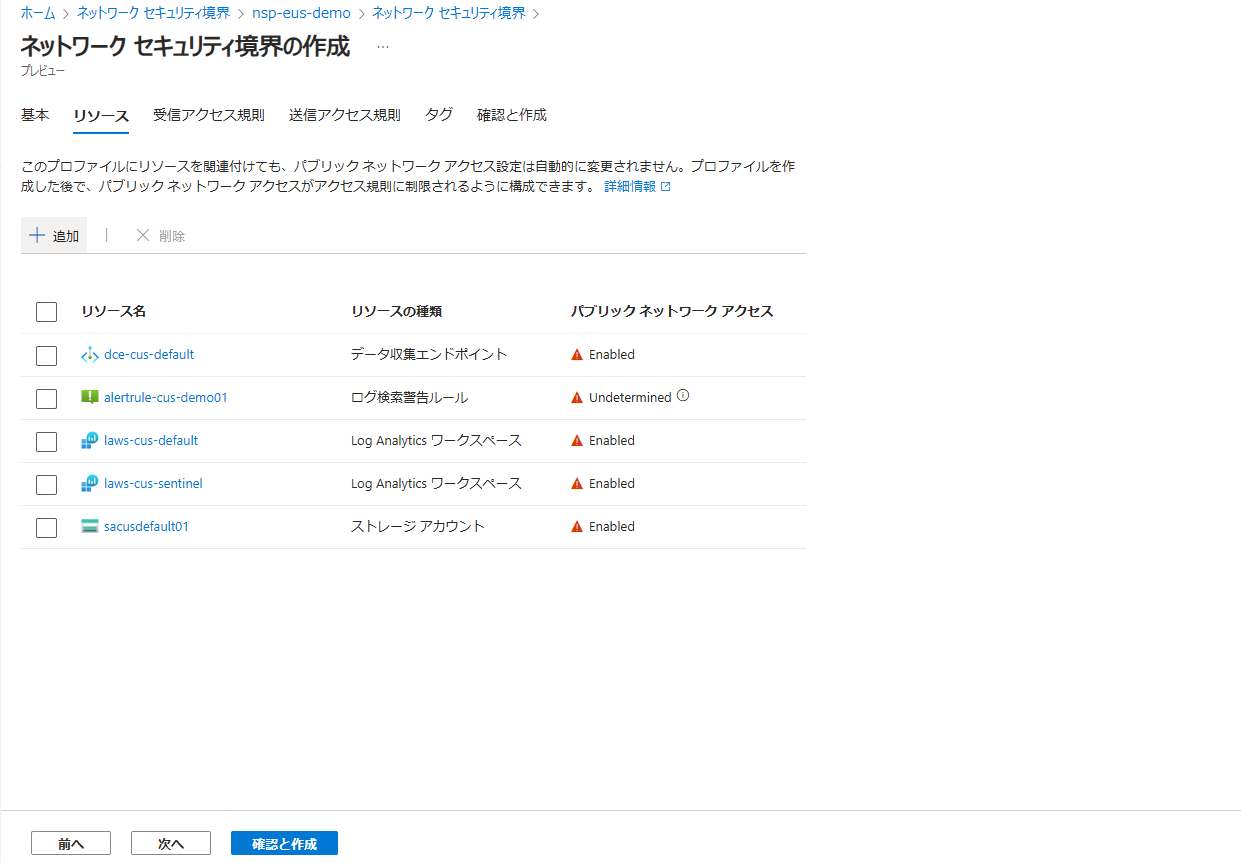Click Log Analytics ワークスペース in laws-cus-sentinel row
The width and height of the screenshot is (1241, 863).
click(436, 483)
